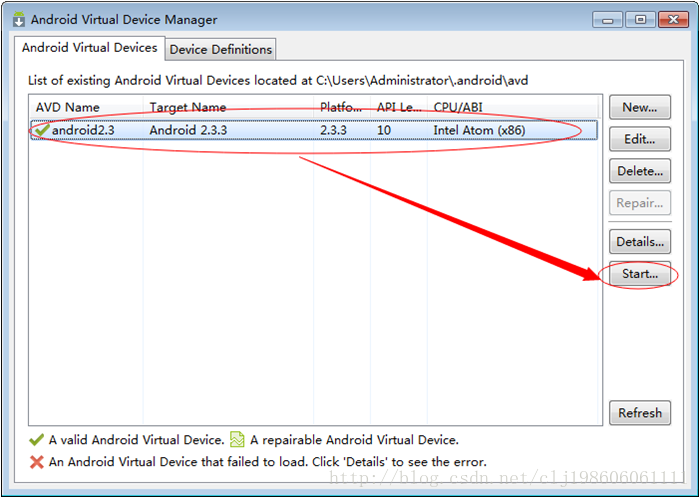Select the android2.3 device name
This screenshot has width=700, height=498.
pyautogui.click(x=83, y=130)
